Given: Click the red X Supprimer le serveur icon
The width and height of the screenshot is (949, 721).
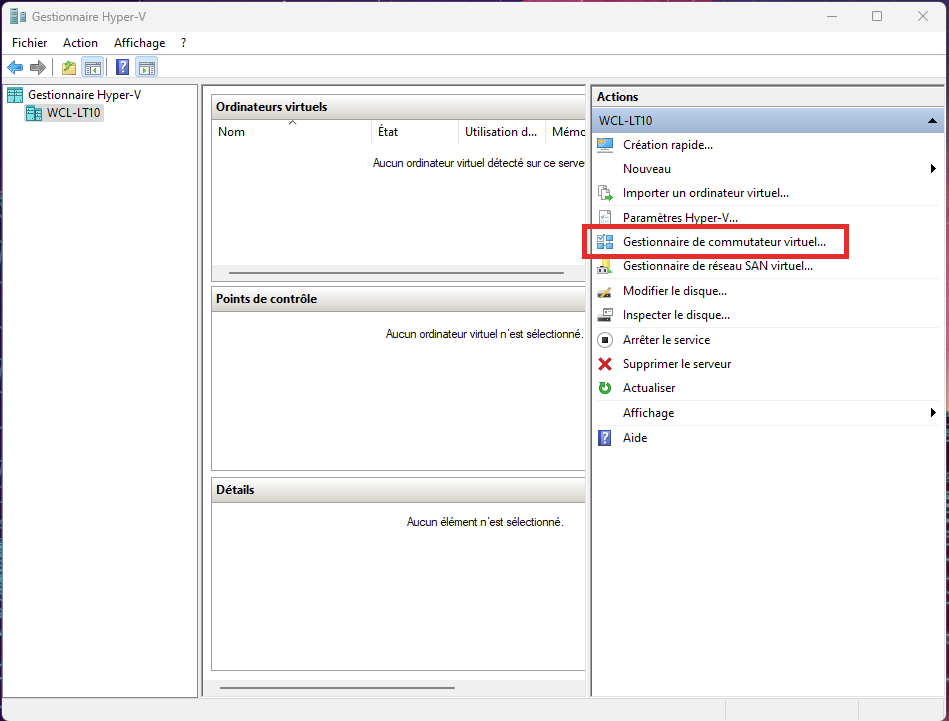Looking at the screenshot, I should click(605, 364).
